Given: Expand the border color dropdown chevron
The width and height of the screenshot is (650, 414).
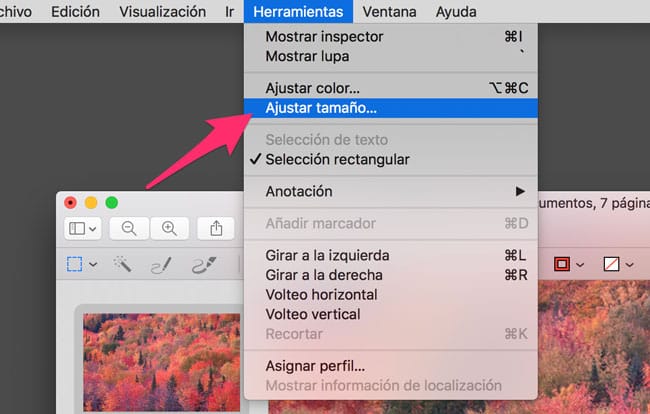Looking at the screenshot, I should [580, 265].
